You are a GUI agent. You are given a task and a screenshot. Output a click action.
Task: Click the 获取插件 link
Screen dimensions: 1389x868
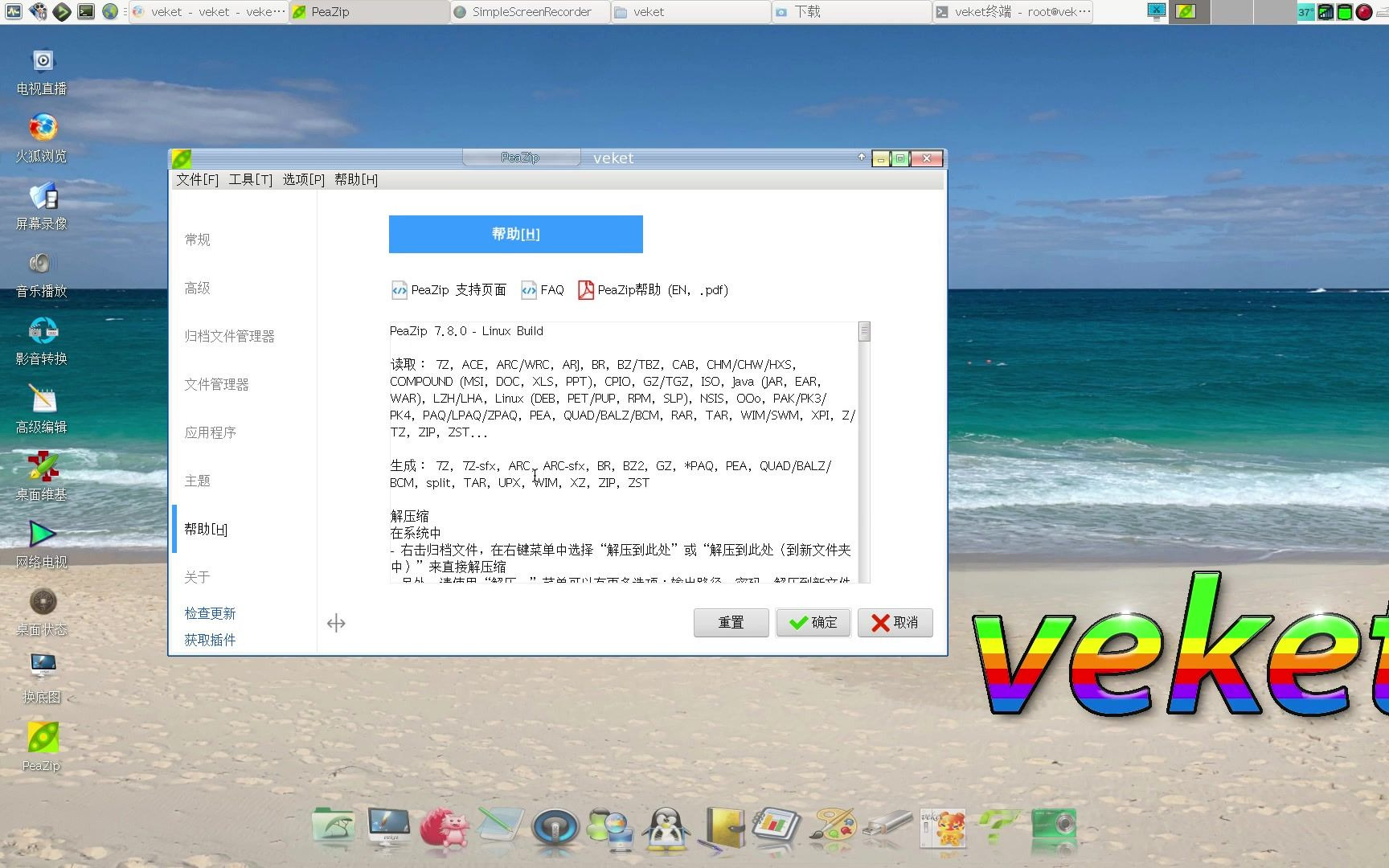211,640
